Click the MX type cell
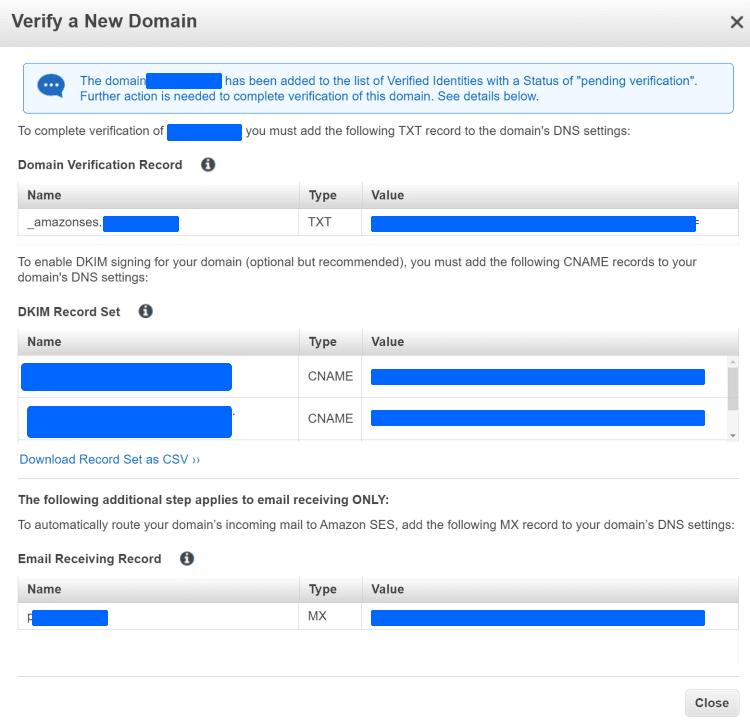 318,617
